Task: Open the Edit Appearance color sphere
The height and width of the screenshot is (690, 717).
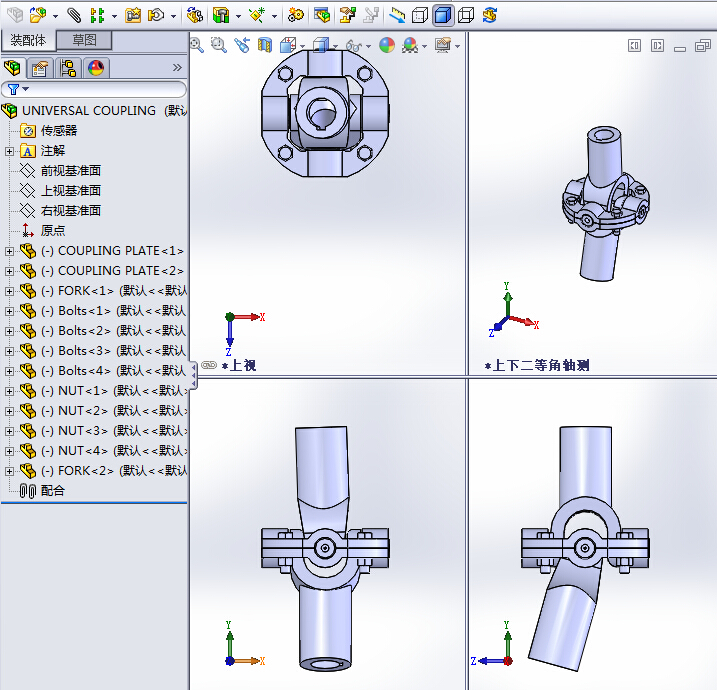Action: tap(387, 45)
